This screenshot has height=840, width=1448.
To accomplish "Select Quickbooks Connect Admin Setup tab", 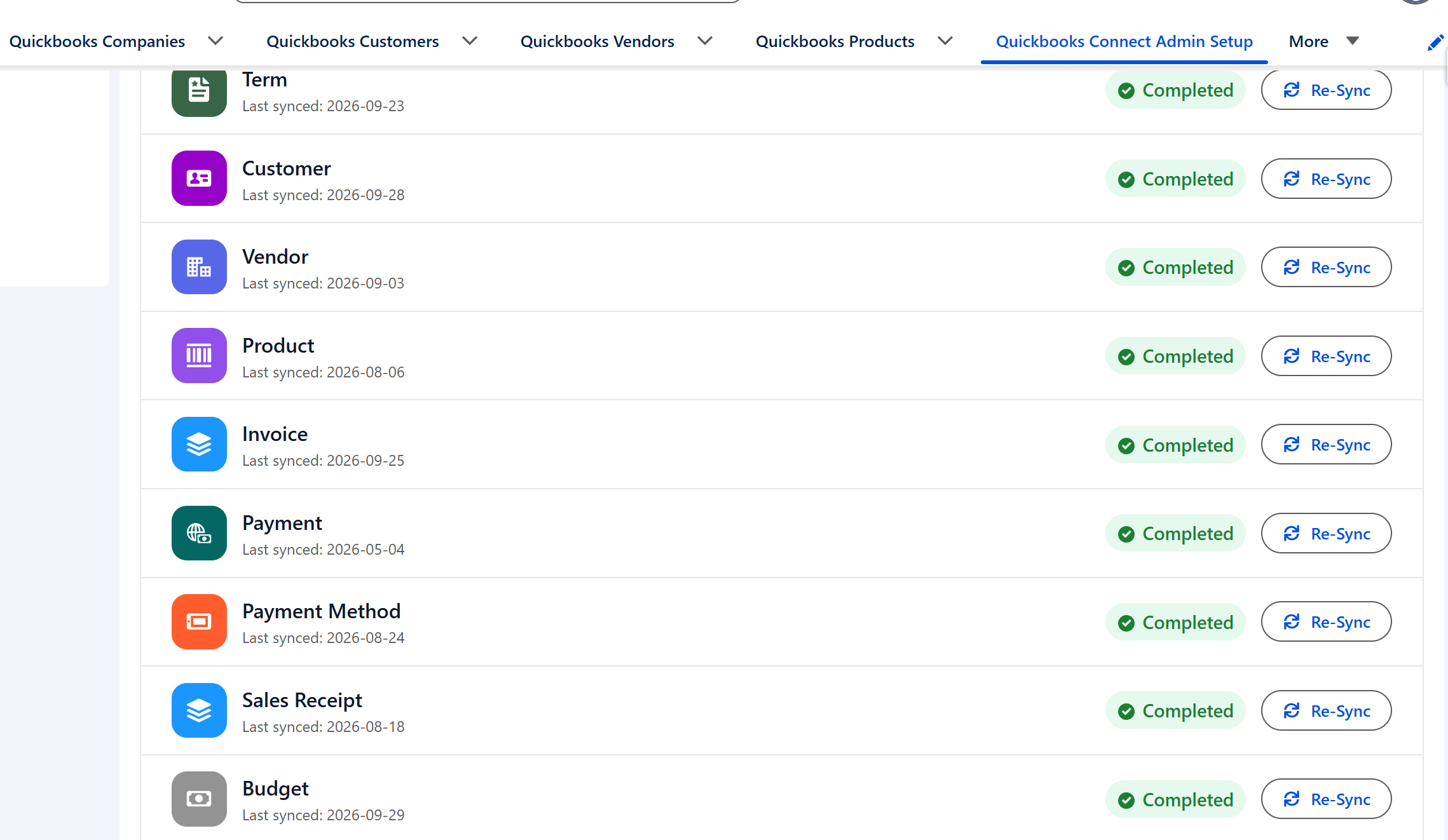I will (x=1124, y=41).
